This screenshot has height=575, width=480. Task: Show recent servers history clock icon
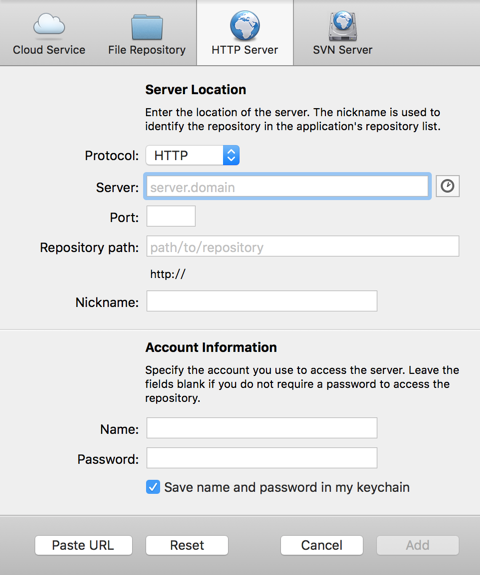click(x=447, y=186)
